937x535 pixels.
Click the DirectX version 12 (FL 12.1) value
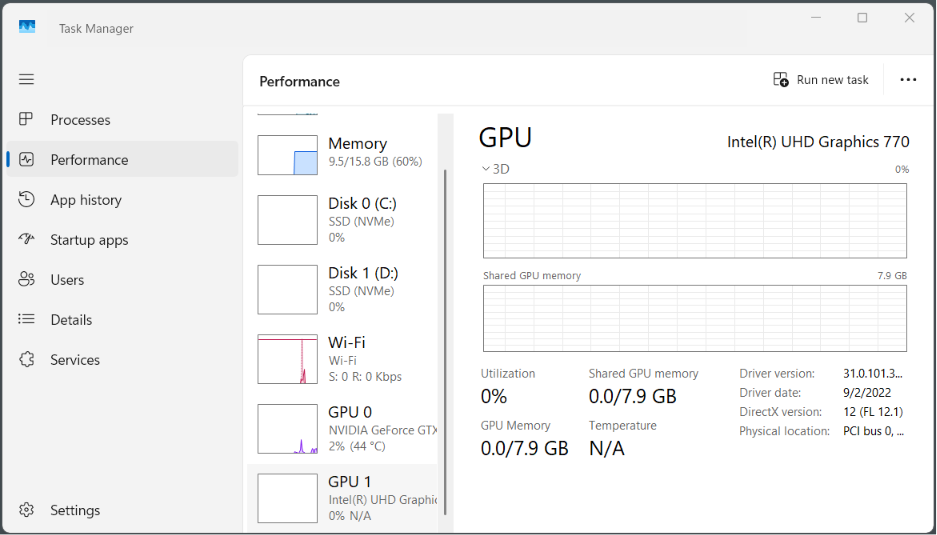pos(873,412)
